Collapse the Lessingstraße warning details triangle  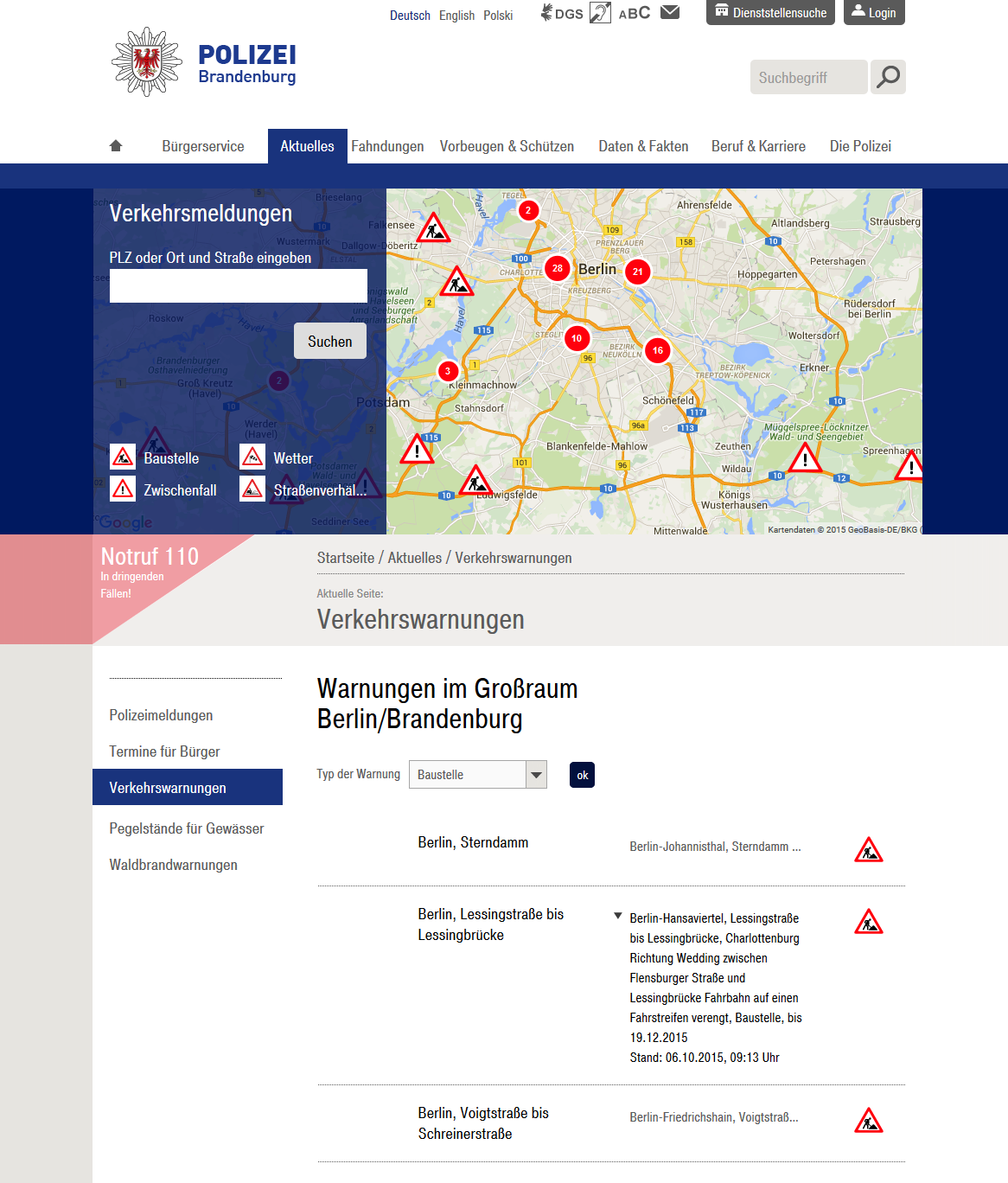(x=618, y=916)
